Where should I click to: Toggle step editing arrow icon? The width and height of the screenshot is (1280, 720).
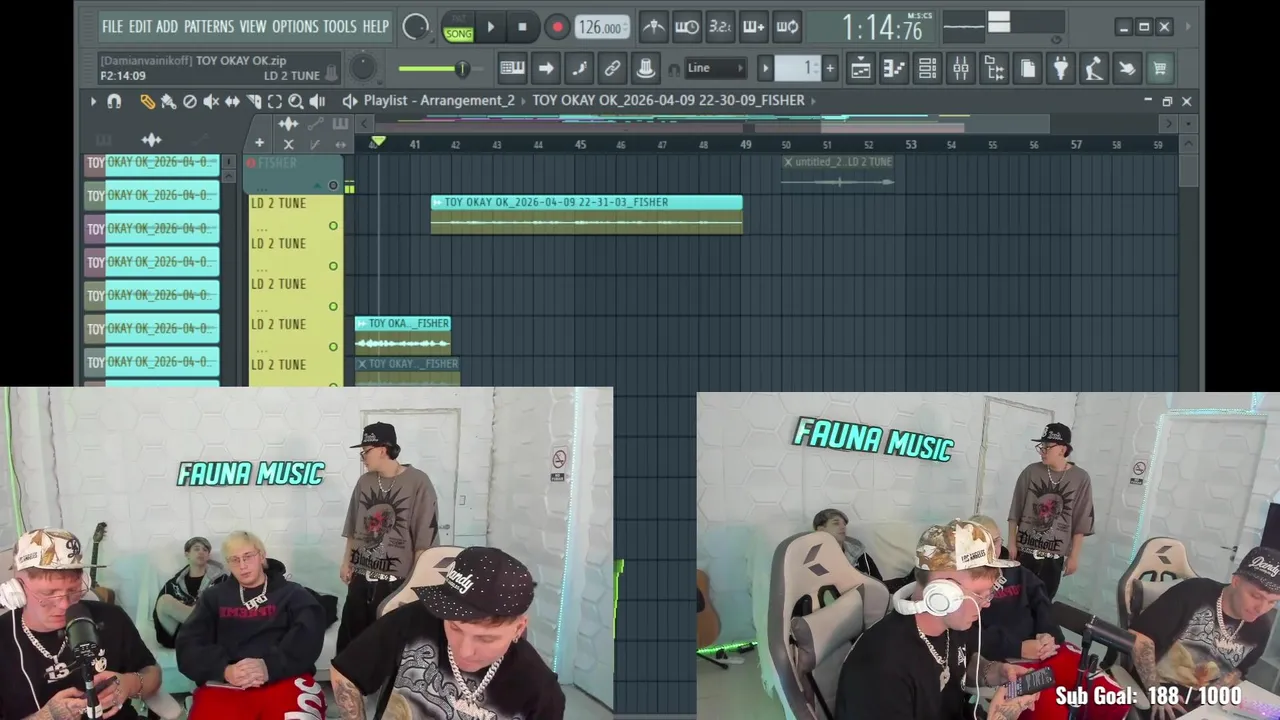coord(546,68)
